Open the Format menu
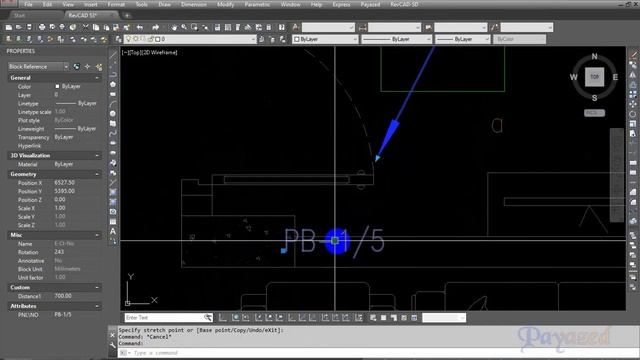 coord(116,4)
